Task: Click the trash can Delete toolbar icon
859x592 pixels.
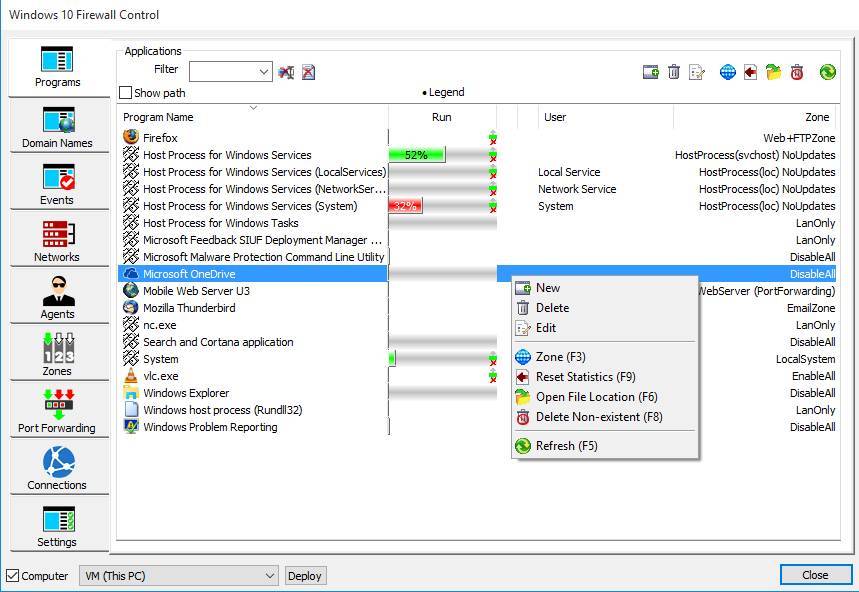Action: pyautogui.click(x=674, y=72)
